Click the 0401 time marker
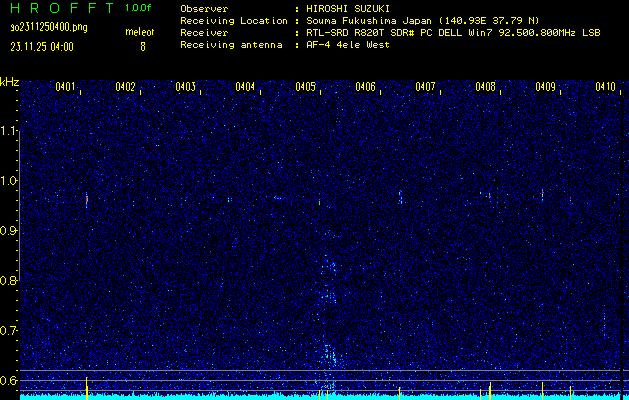 tap(67, 87)
